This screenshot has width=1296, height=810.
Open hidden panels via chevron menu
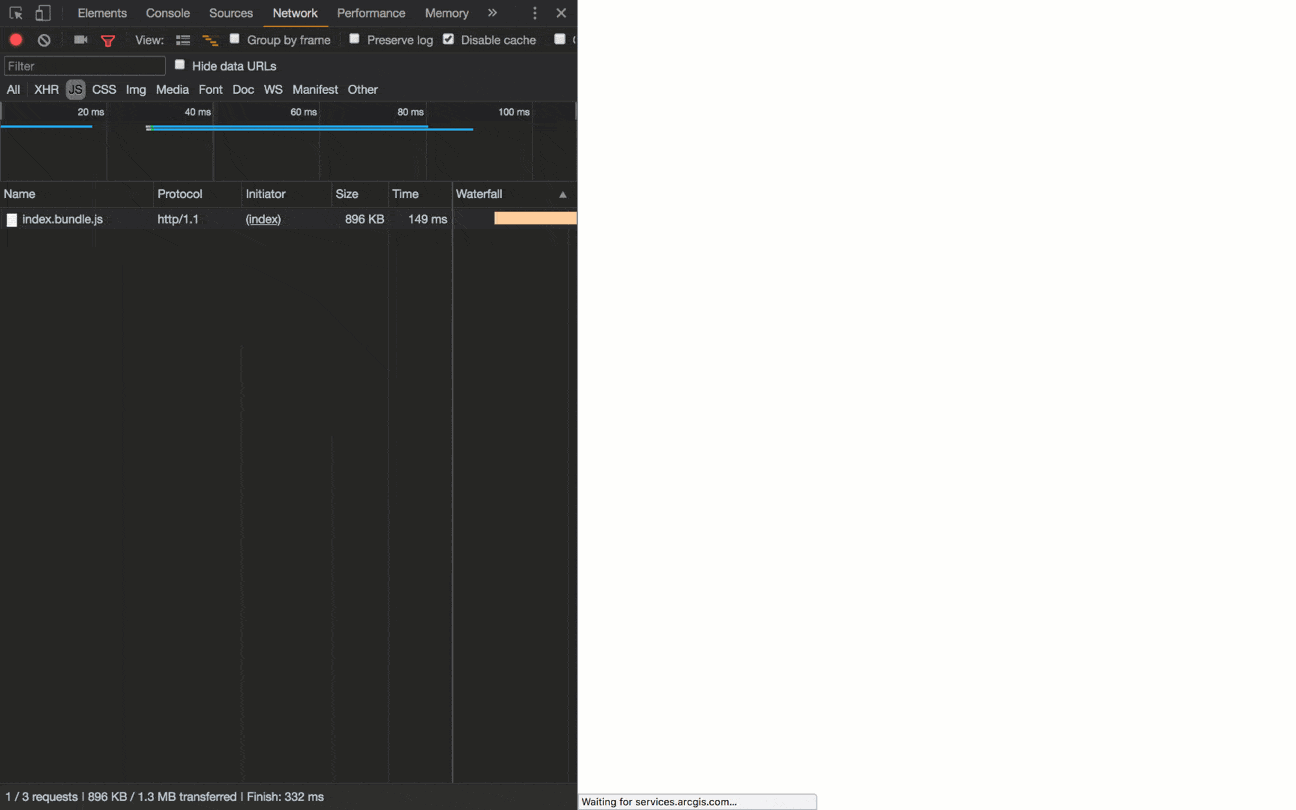[491, 13]
